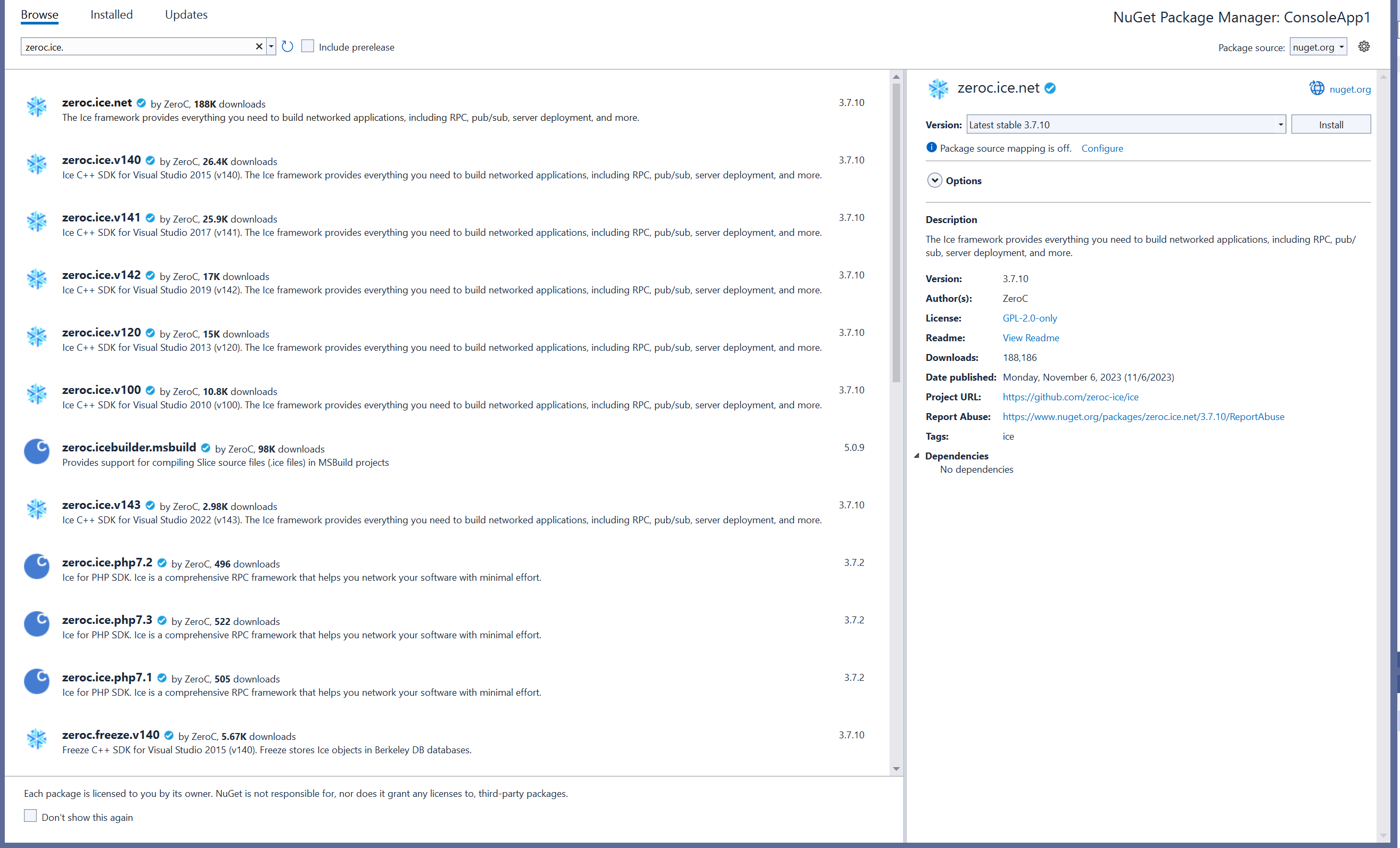Expand the Options section
The width and height of the screenshot is (1400, 848).
(x=935, y=180)
